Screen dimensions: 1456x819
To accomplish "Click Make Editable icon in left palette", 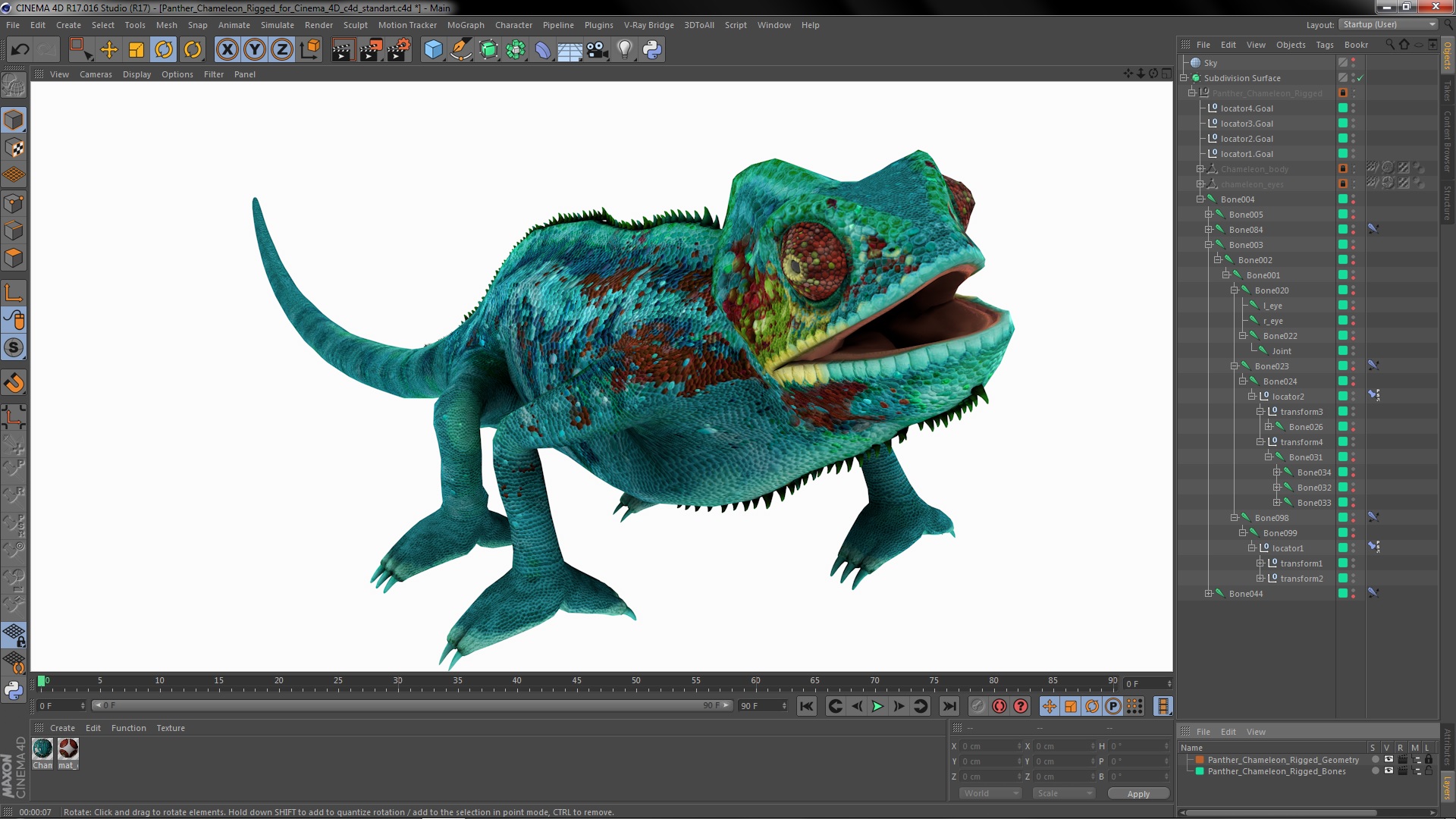I will [14, 85].
